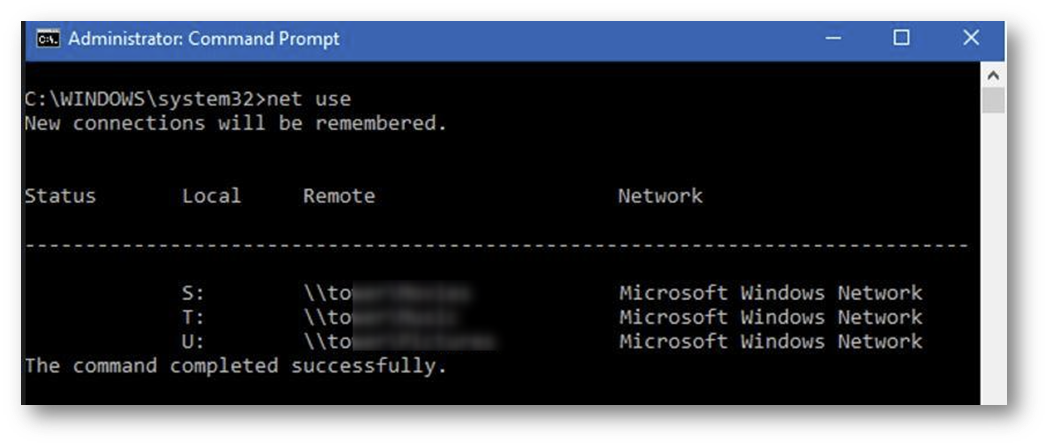1049x447 pixels.
Task: Close the Administrator Command Prompt window
Action: pos(970,38)
